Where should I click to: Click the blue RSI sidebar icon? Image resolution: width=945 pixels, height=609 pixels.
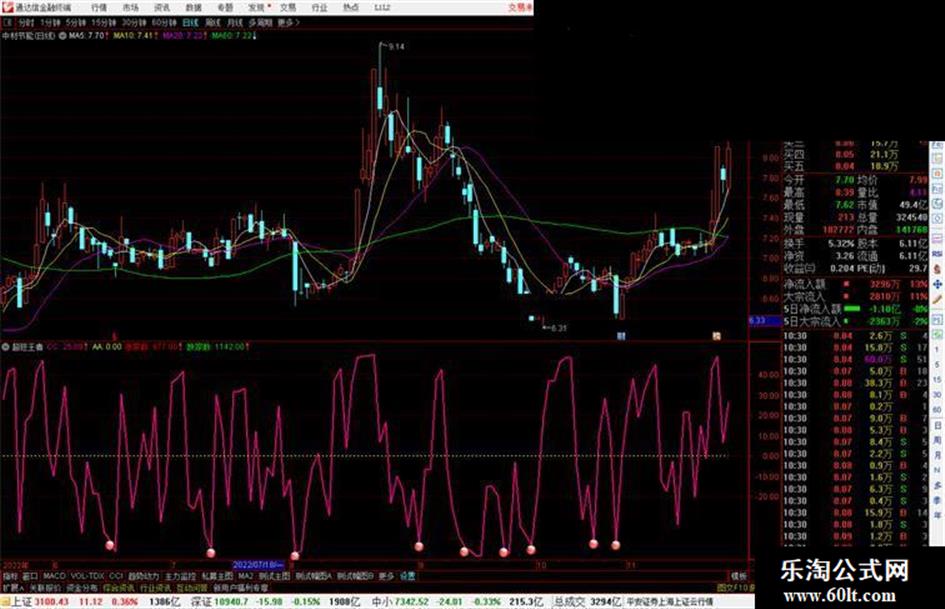(937, 254)
